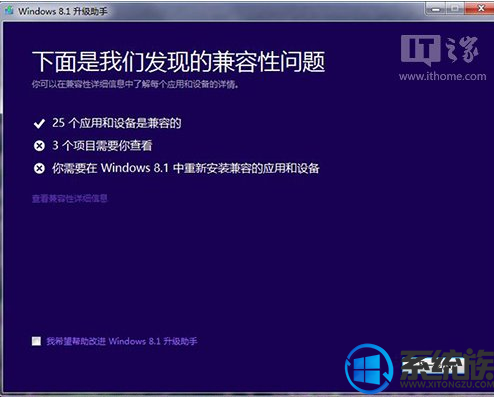Viewport: 494px width, 397px height.
Task: Click the Windows 8.1 升级助手 title bar text
Action: coord(63,11)
